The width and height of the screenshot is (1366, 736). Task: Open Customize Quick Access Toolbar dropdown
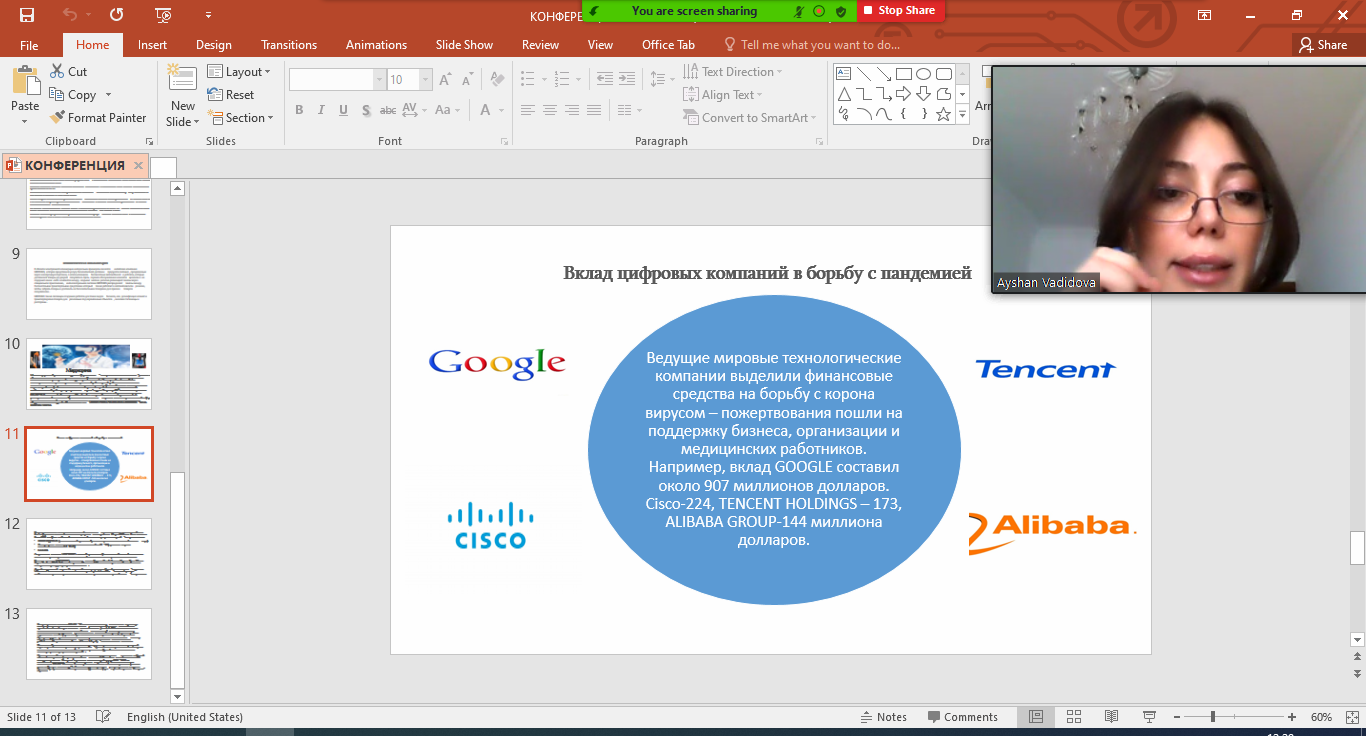pyautogui.click(x=208, y=15)
